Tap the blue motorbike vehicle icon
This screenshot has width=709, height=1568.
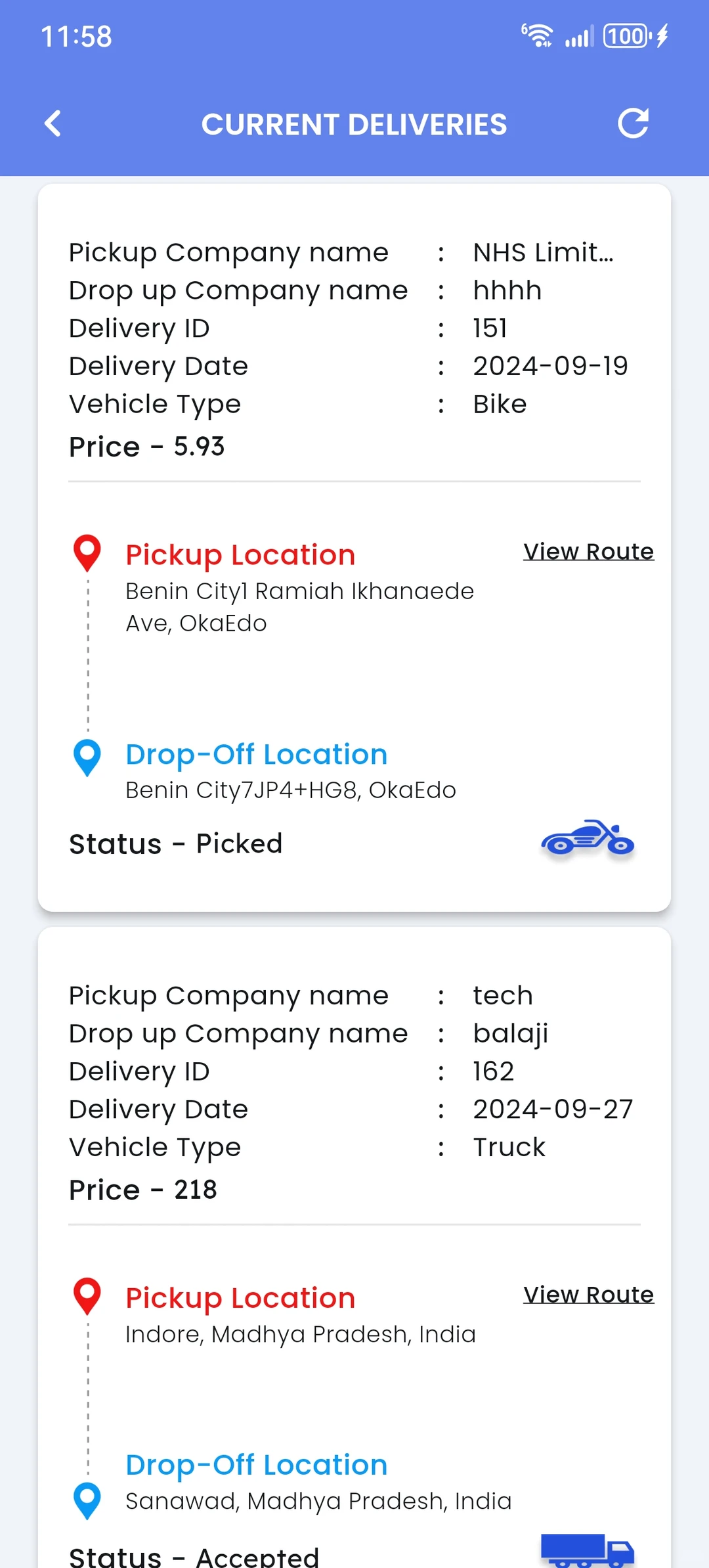[588, 839]
